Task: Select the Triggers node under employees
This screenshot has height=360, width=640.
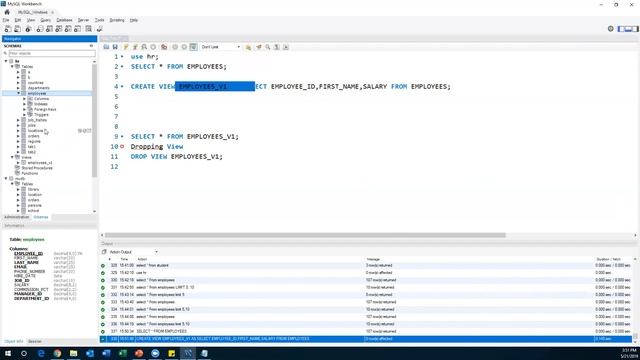Action: (x=41, y=115)
